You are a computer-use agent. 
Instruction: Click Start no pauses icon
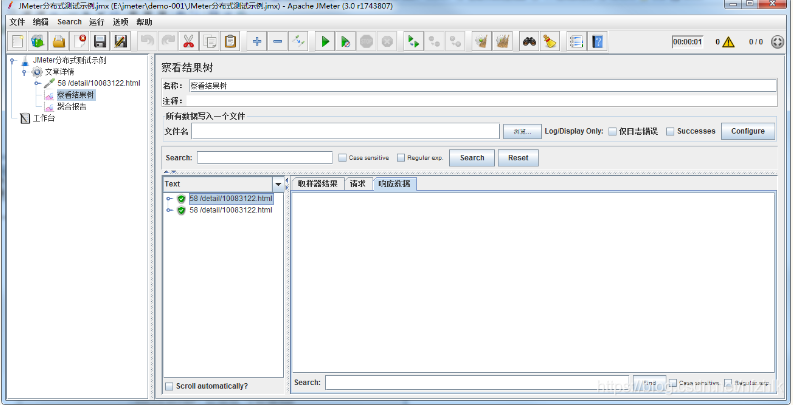tap(346, 41)
